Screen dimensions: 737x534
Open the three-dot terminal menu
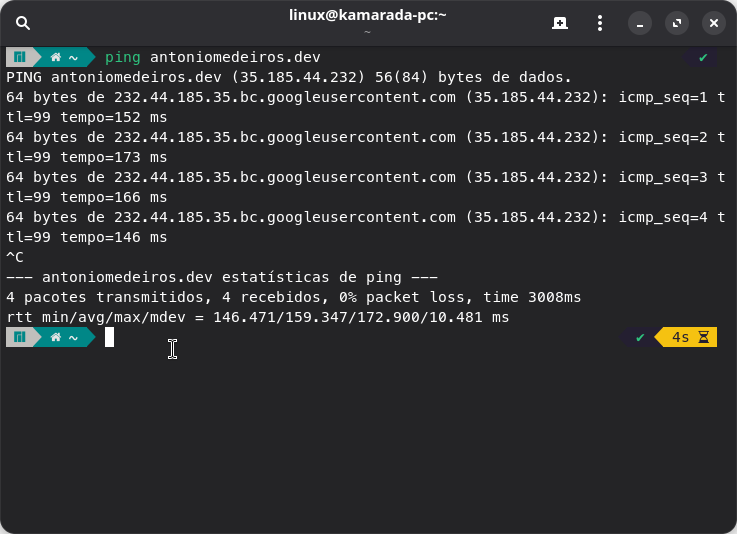tap(600, 23)
